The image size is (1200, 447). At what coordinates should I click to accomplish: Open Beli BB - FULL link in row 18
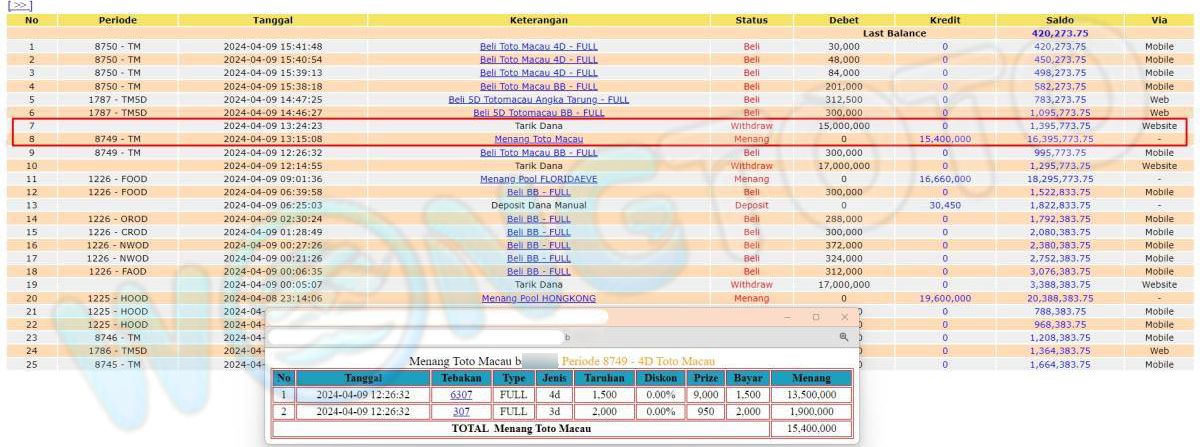click(538, 271)
